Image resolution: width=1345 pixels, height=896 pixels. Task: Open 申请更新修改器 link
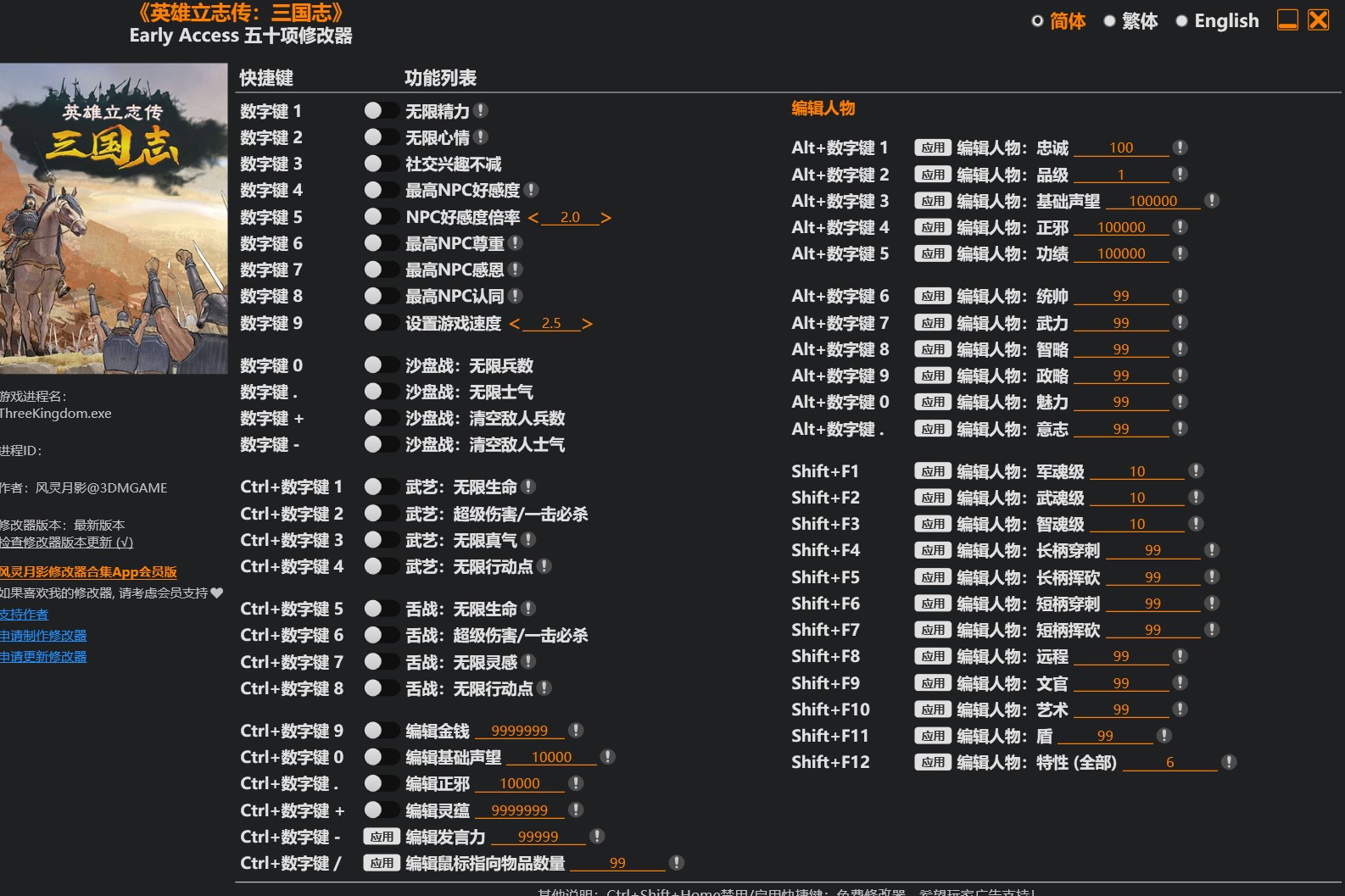(x=43, y=656)
